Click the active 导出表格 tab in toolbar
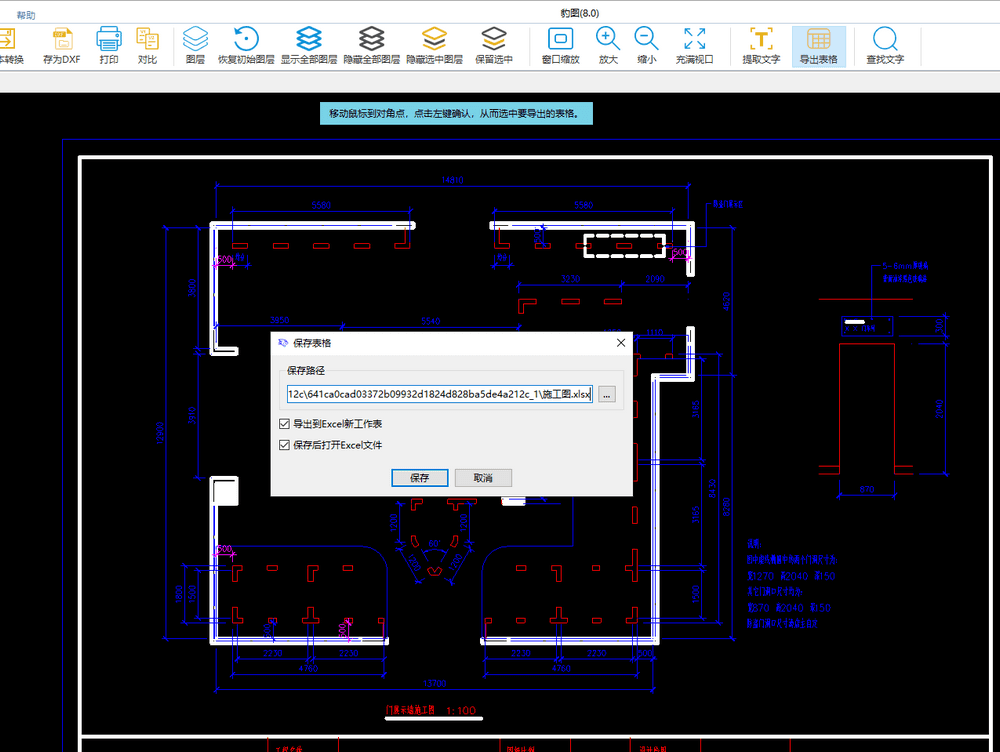This screenshot has height=752, width=1000. pyautogui.click(x=821, y=44)
